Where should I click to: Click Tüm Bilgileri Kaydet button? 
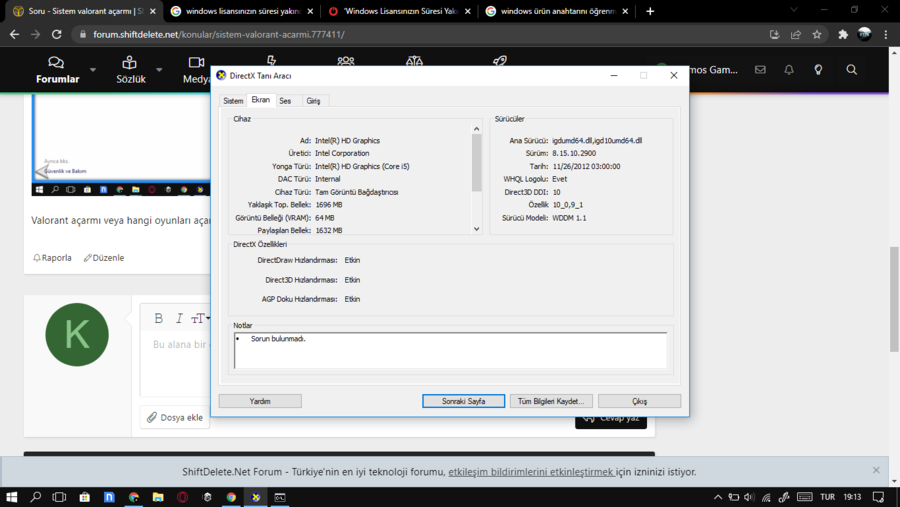tap(551, 401)
